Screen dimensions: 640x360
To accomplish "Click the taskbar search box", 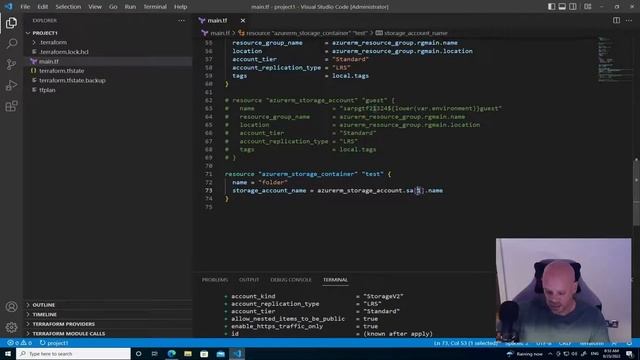I will (73, 353).
